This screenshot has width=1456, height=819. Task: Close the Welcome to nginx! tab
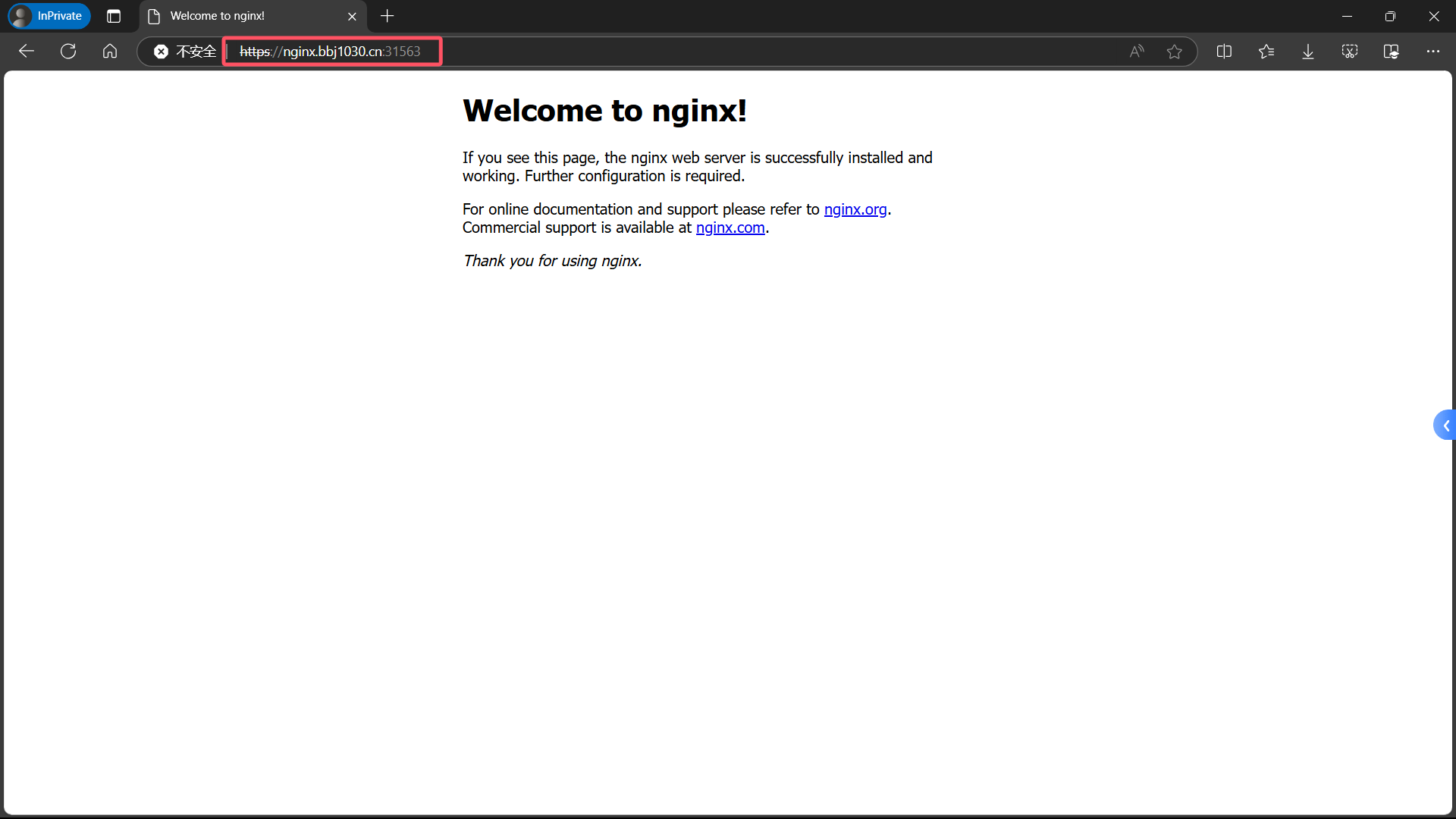352,16
